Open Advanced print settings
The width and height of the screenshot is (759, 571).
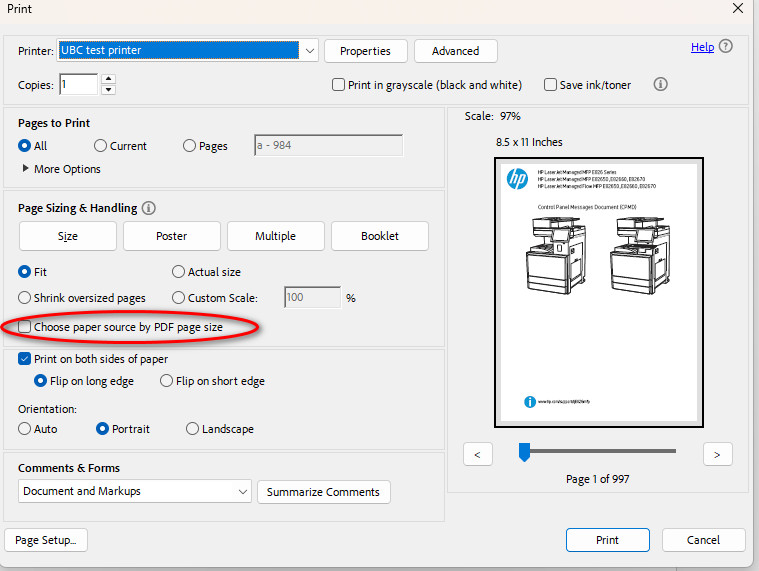click(455, 51)
